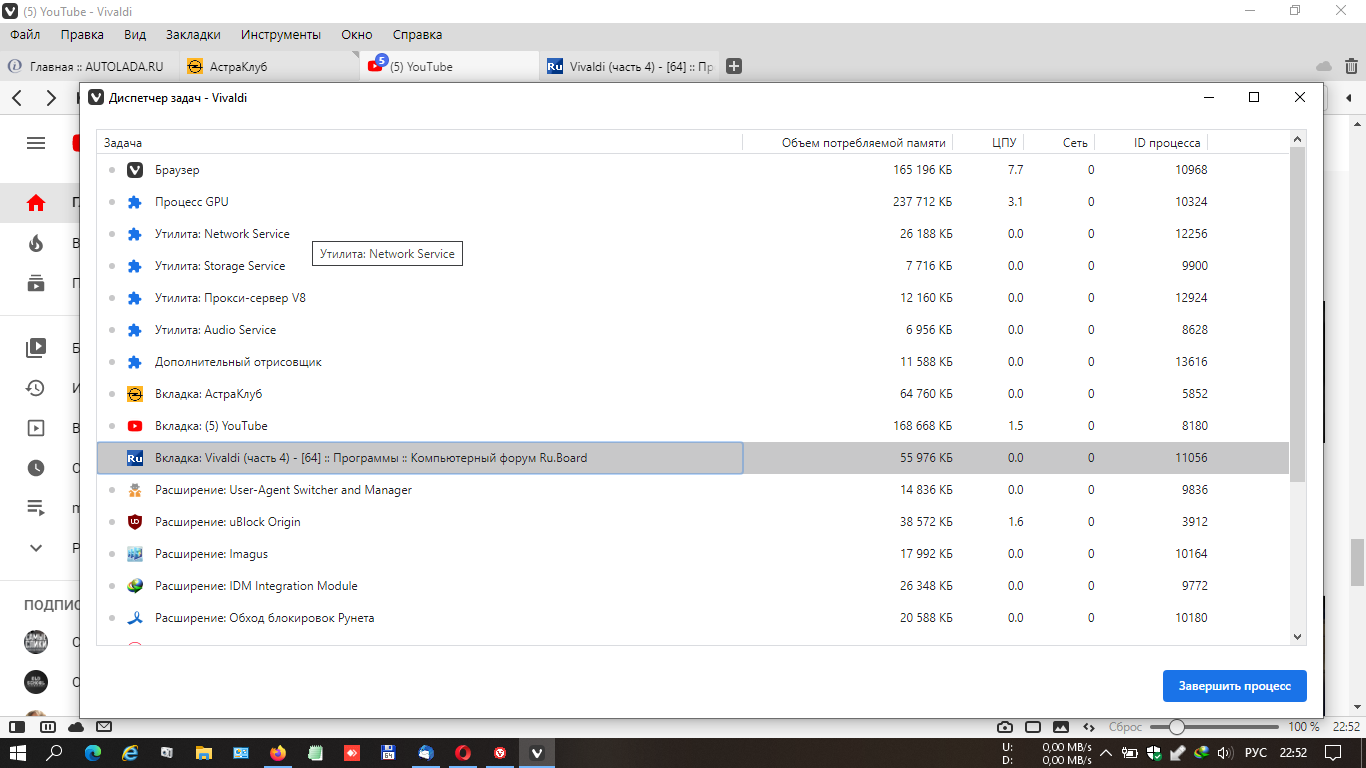This screenshot has height=768, width=1366.
Task: Expand the YouTube sidebar show-more chevron
Action: tap(36, 548)
